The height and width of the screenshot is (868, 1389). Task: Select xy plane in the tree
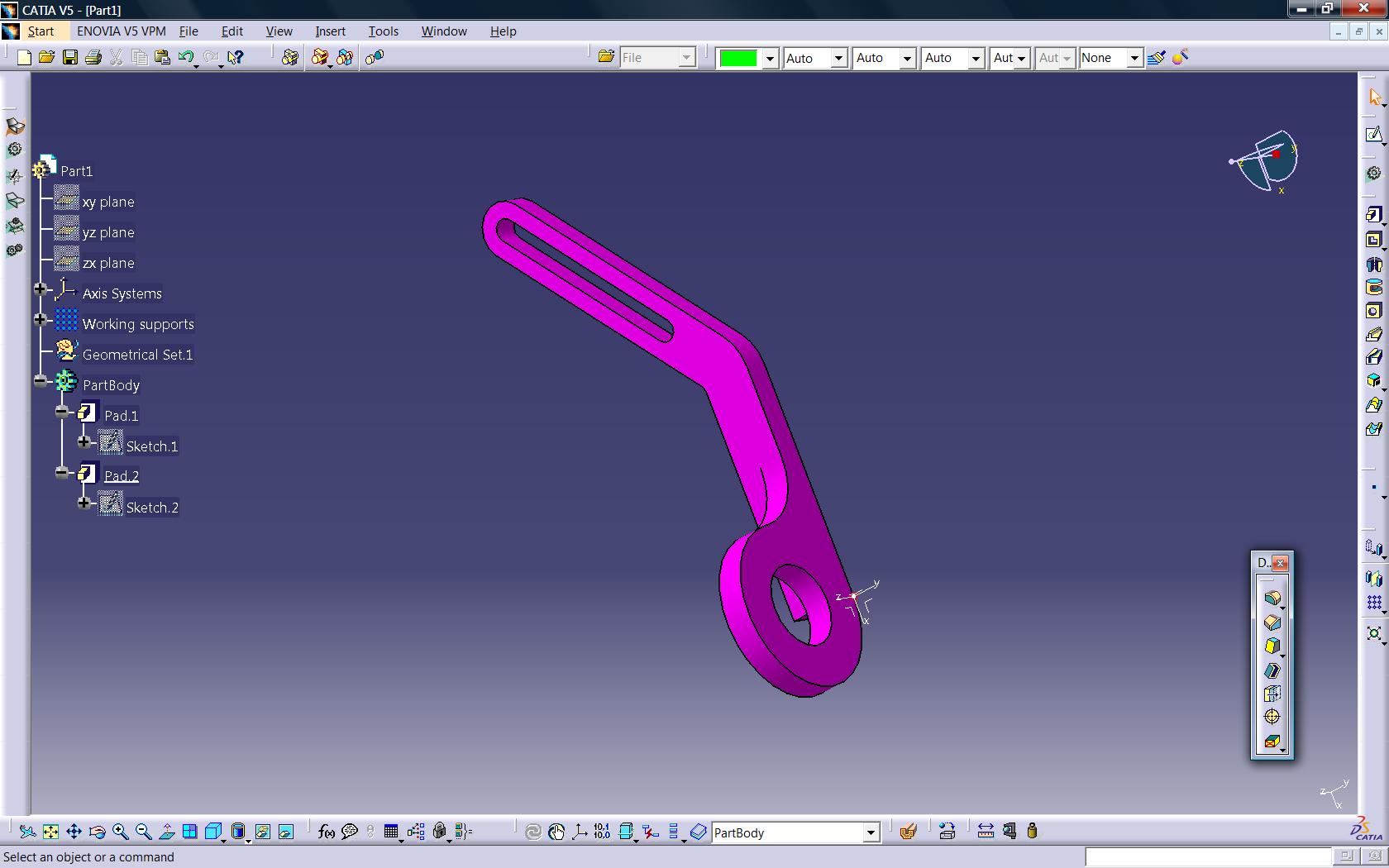108,202
